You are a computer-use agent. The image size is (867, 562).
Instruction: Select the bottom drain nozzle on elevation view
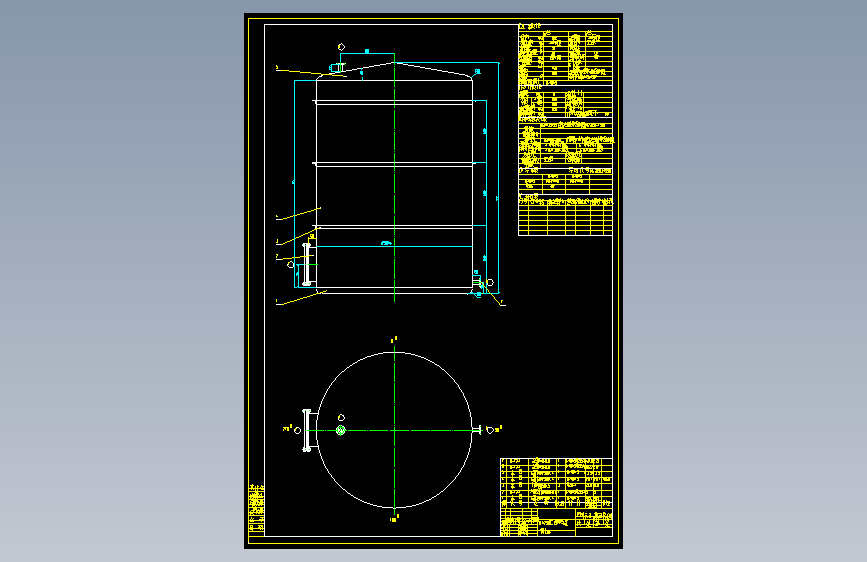click(x=477, y=282)
